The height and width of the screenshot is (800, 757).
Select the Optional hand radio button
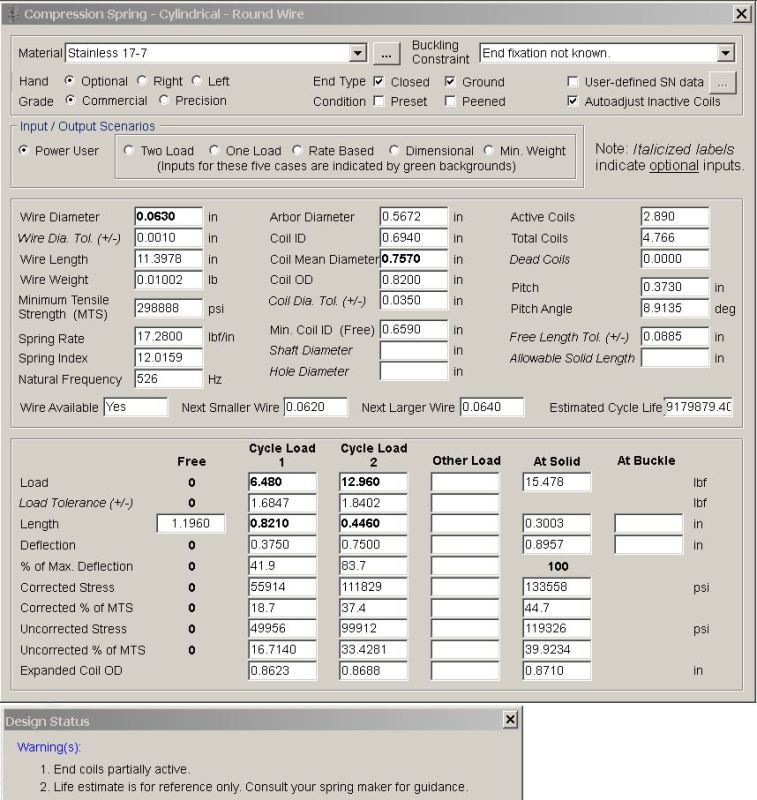click(69, 81)
